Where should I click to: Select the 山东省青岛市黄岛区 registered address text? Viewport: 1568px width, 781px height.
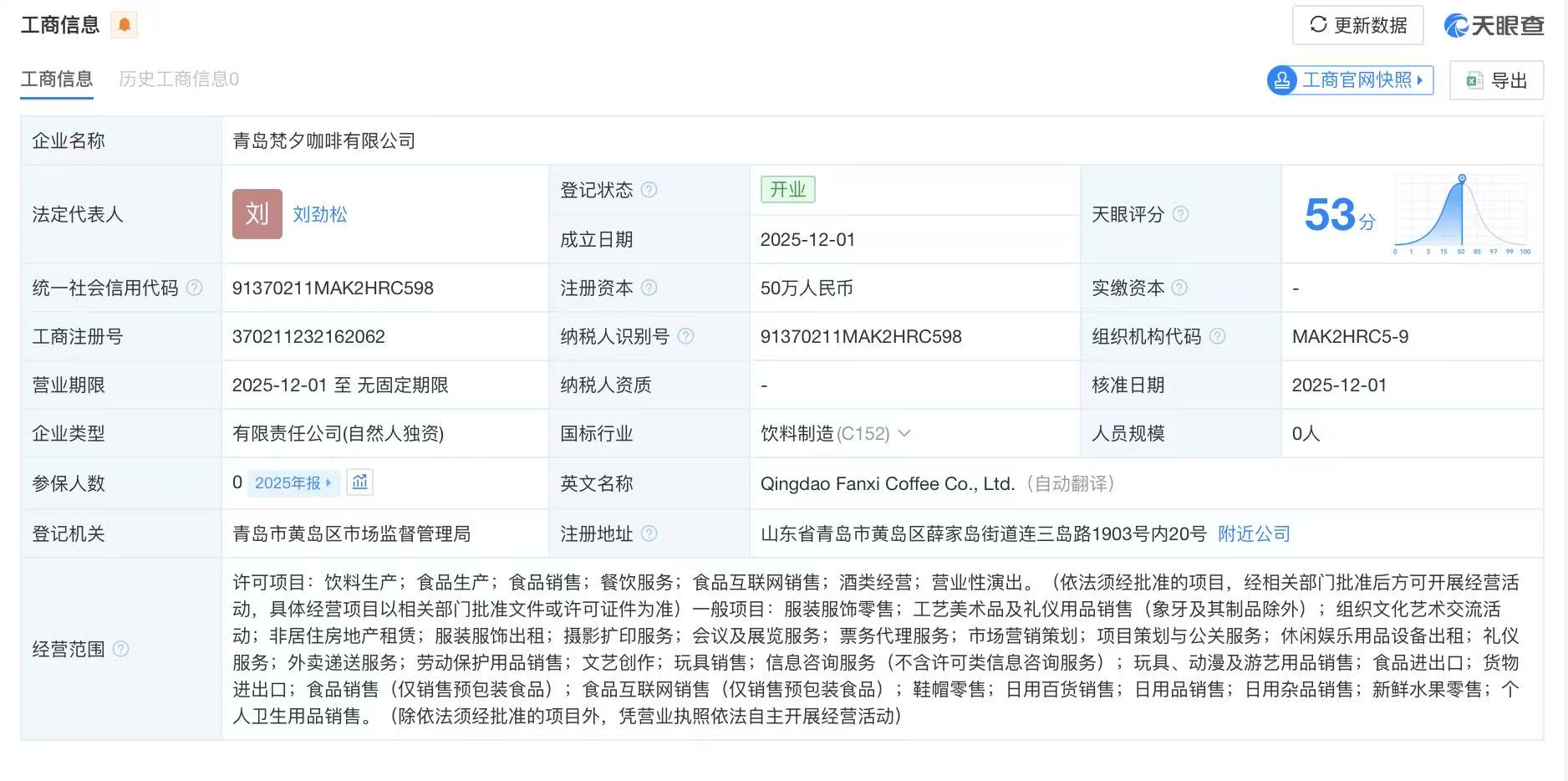click(984, 533)
